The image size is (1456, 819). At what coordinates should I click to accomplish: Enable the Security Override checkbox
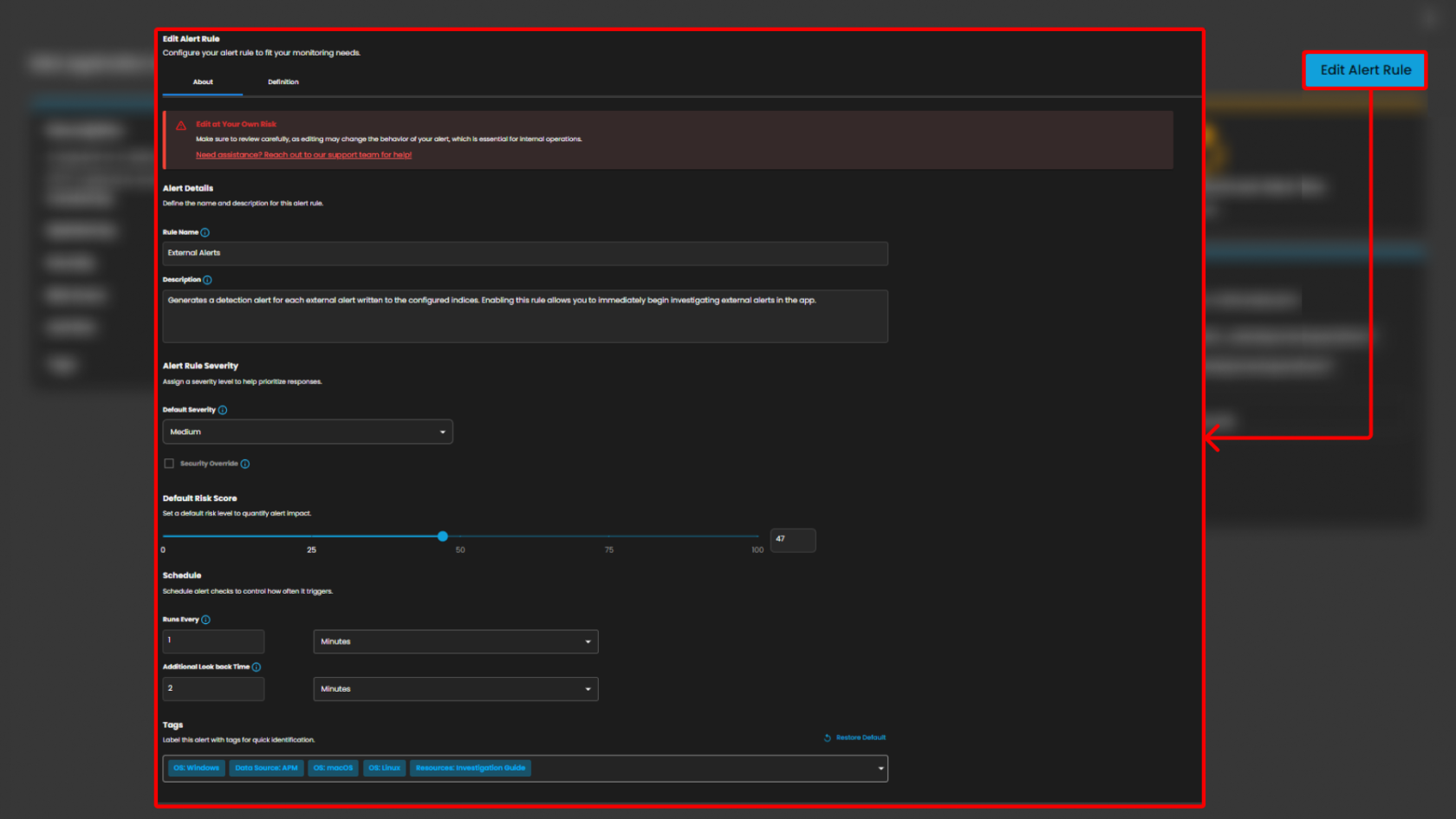(169, 464)
